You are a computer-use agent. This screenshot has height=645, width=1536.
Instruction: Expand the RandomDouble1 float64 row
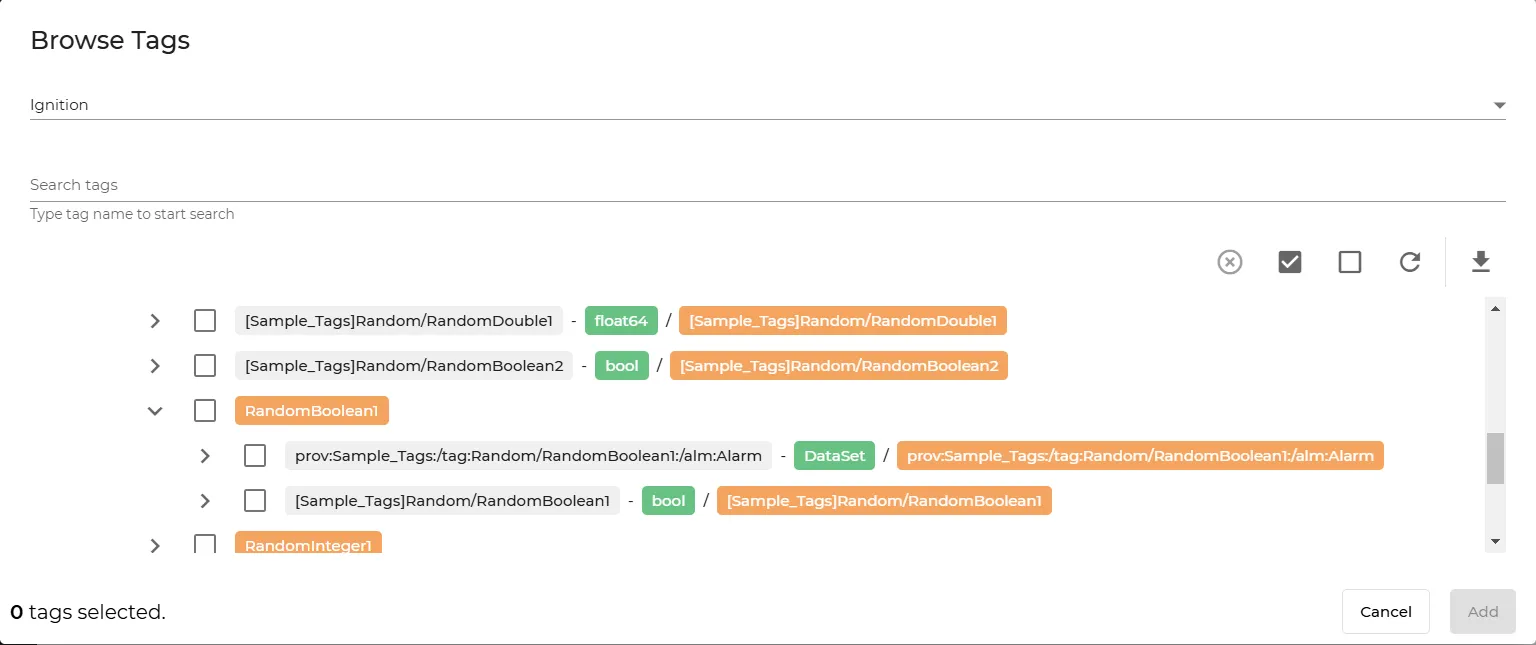tap(155, 321)
